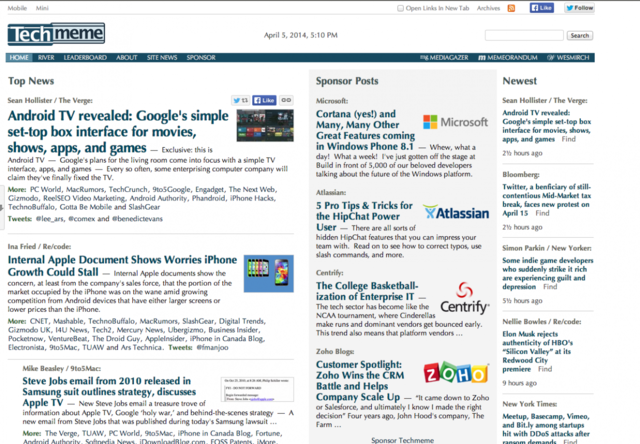Viewport: 640px width, 444px height.
Task: Open the Android TV story thumbnail
Action: click(265, 125)
